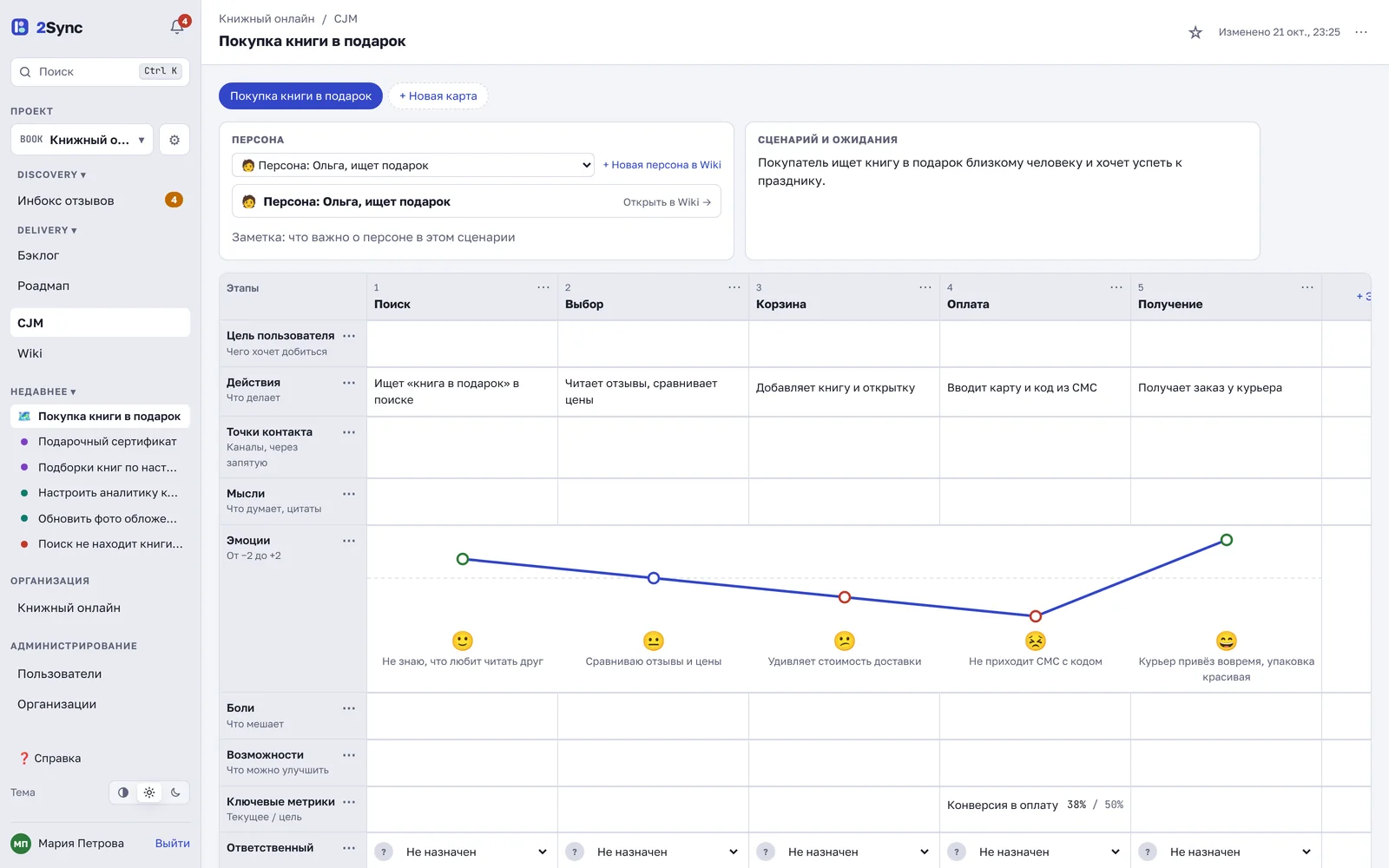The image size is (1389, 868).
Task: Open the notifications bell
Action: [177, 27]
